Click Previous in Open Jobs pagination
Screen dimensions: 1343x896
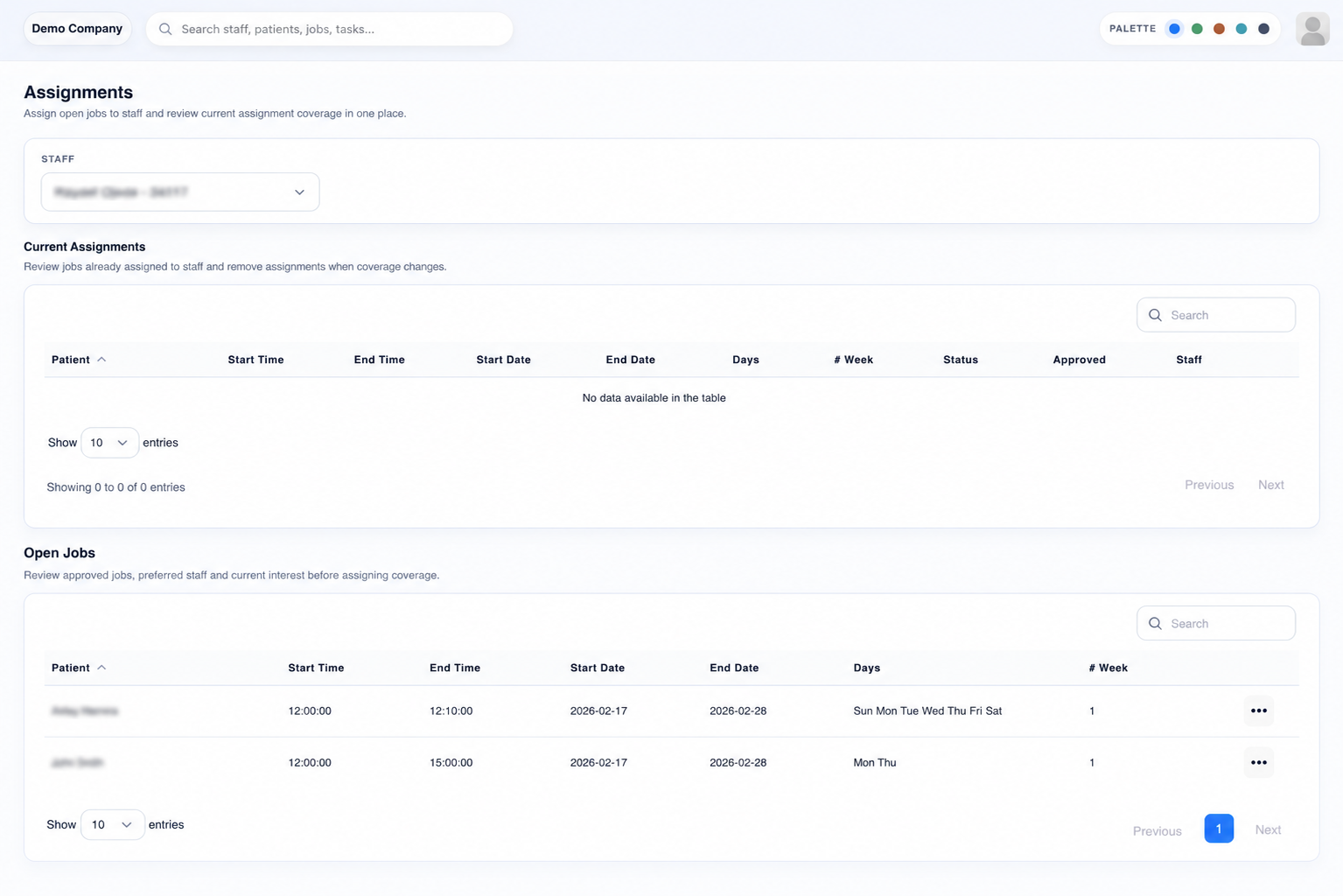pyautogui.click(x=1157, y=830)
